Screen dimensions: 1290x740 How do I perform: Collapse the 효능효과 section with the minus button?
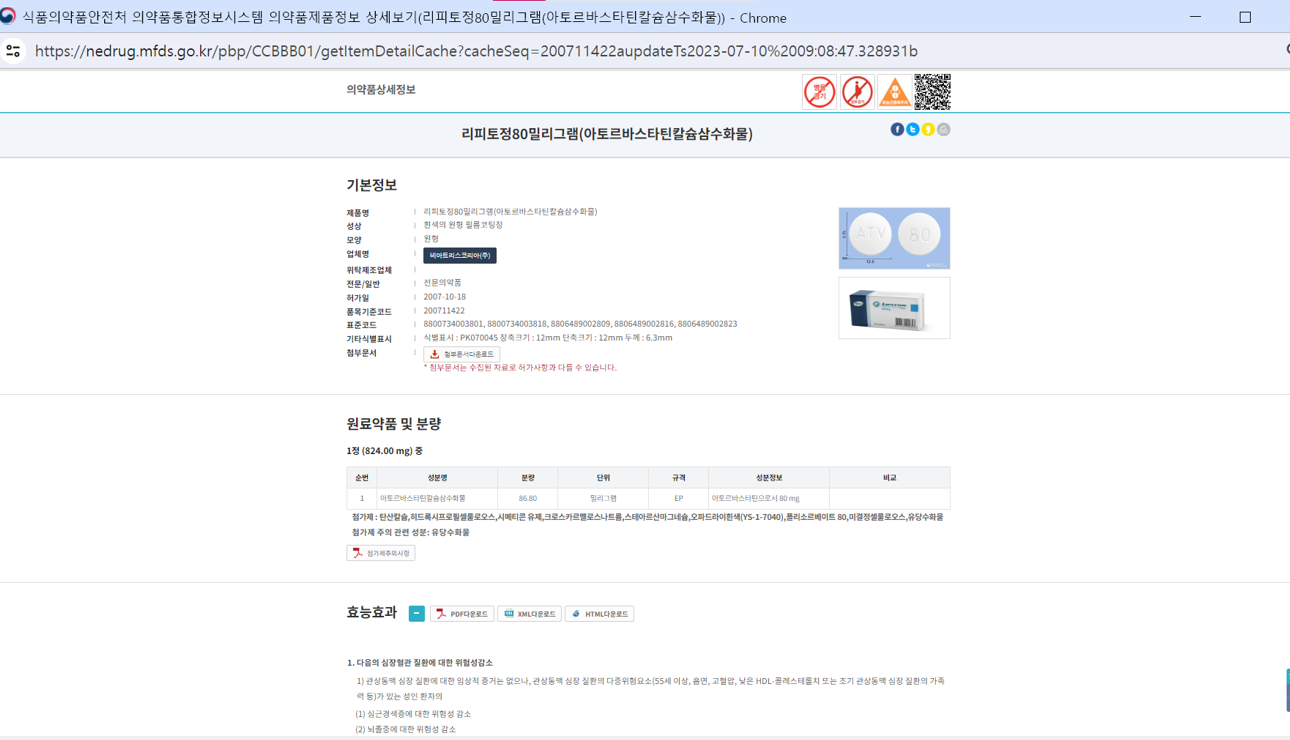416,613
